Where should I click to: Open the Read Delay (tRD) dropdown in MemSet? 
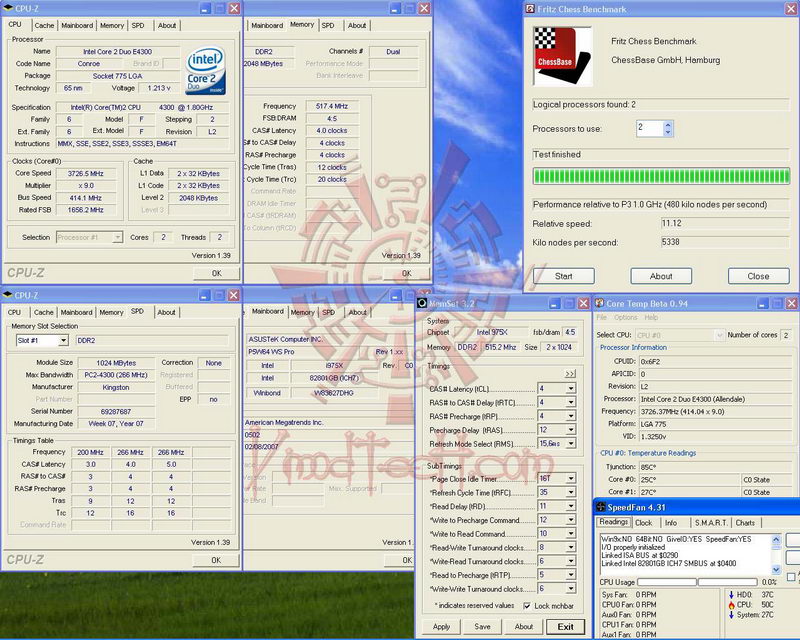[x=571, y=506]
